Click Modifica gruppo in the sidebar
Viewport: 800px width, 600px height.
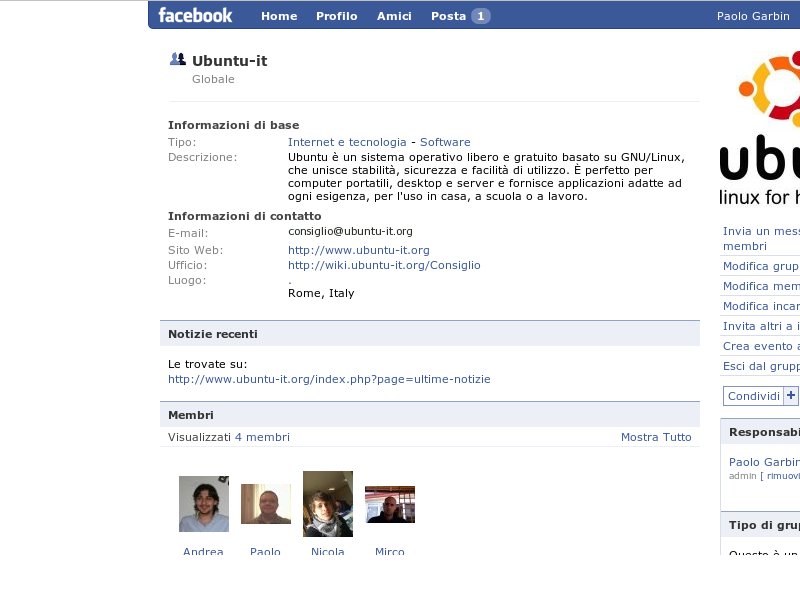761,266
